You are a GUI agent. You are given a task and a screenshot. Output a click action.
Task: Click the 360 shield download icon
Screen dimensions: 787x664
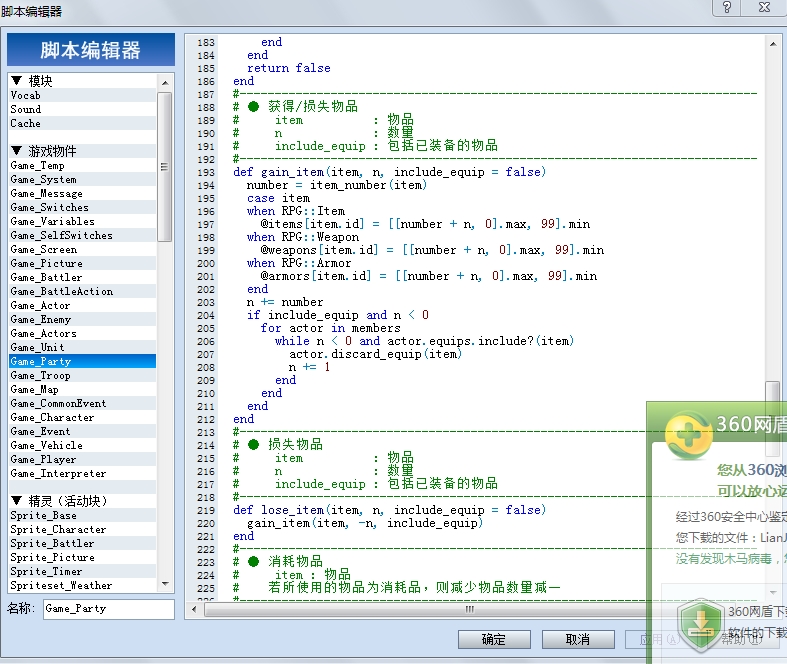(701, 625)
